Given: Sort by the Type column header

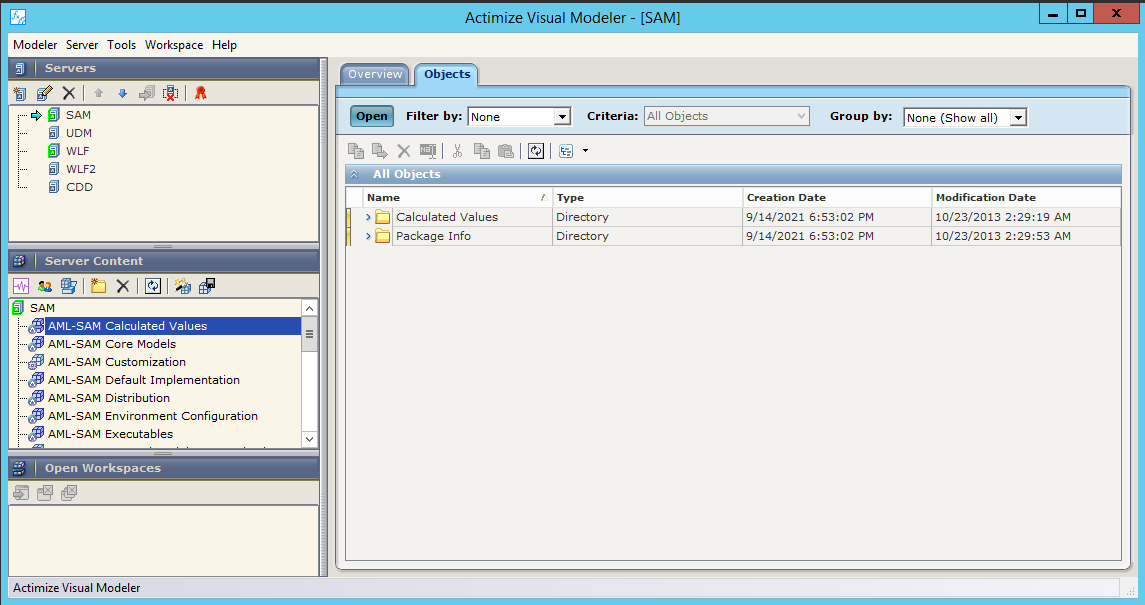Looking at the screenshot, I should 647,198.
